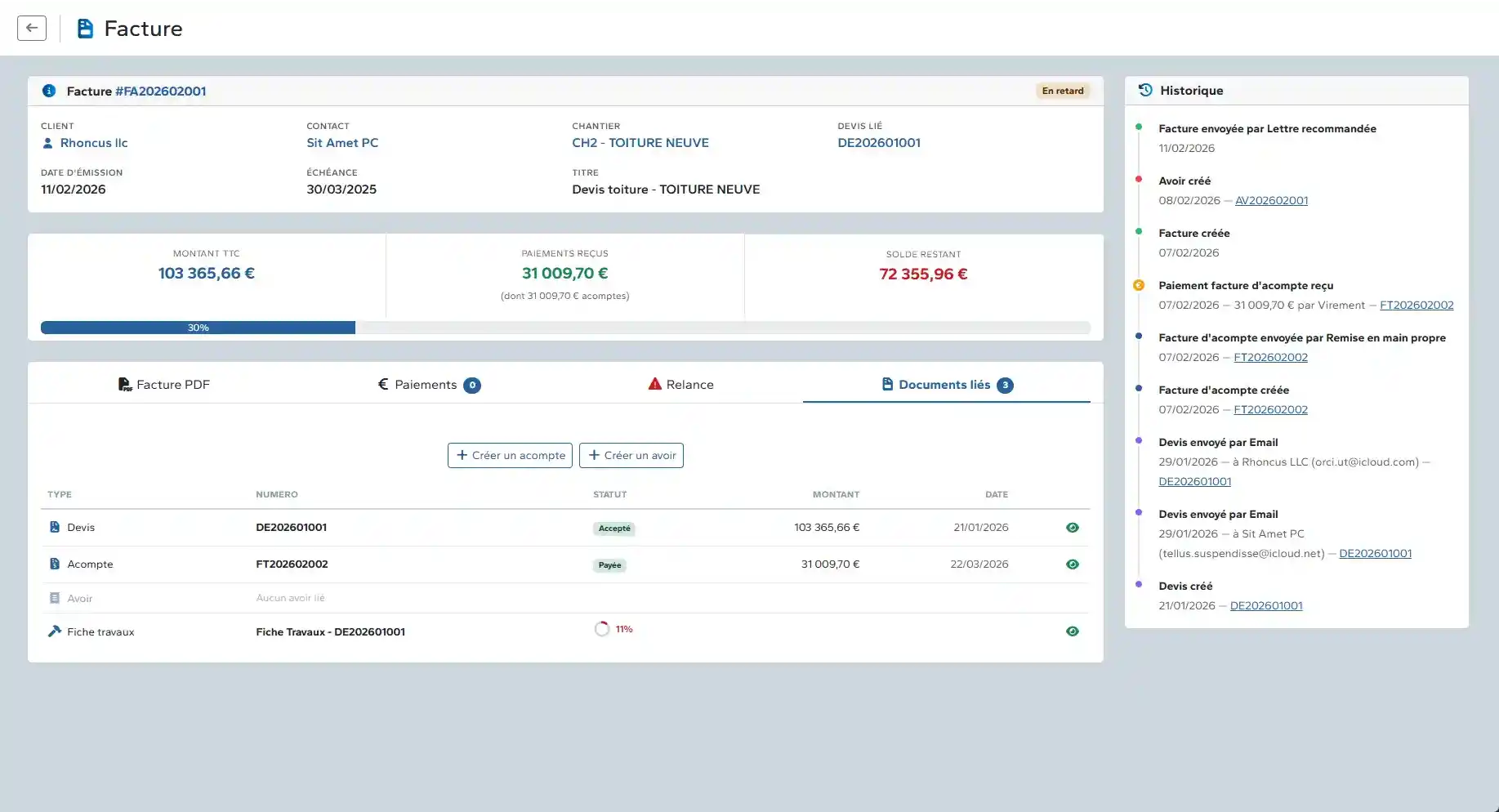Click the Historique clock icon
The image size is (1499, 812).
(1145, 90)
